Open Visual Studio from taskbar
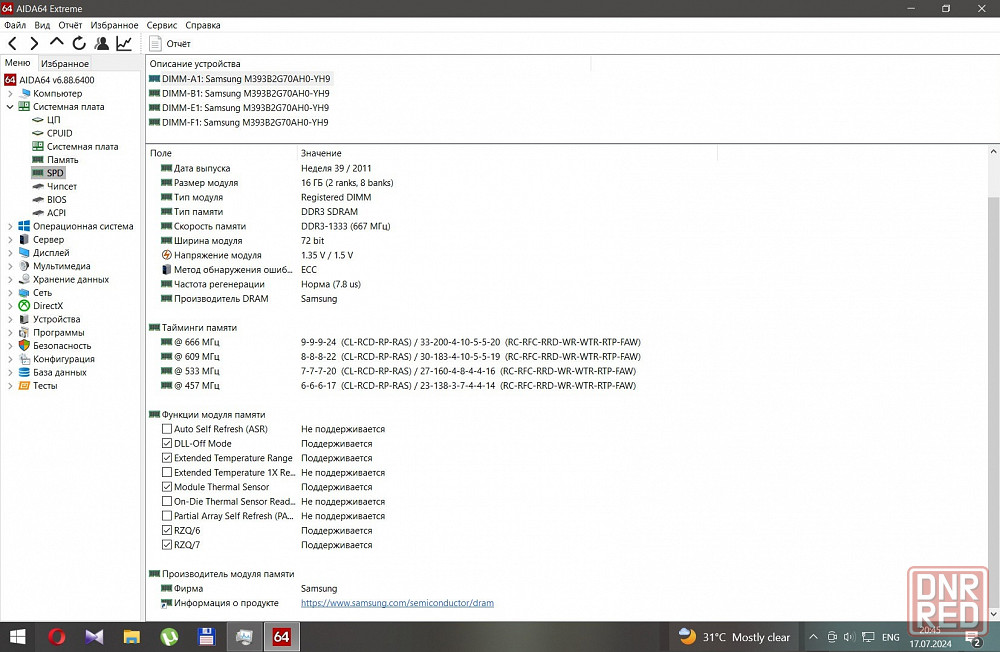 click(x=94, y=637)
